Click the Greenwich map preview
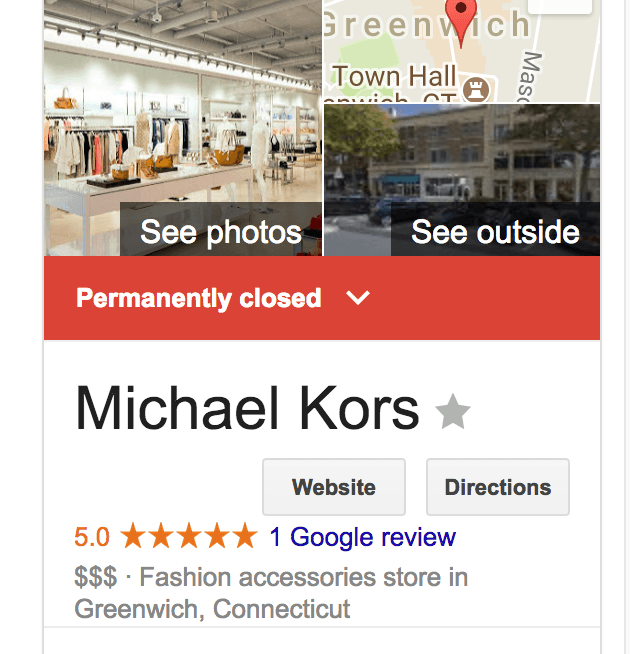The height and width of the screenshot is (654, 630). click(462, 51)
